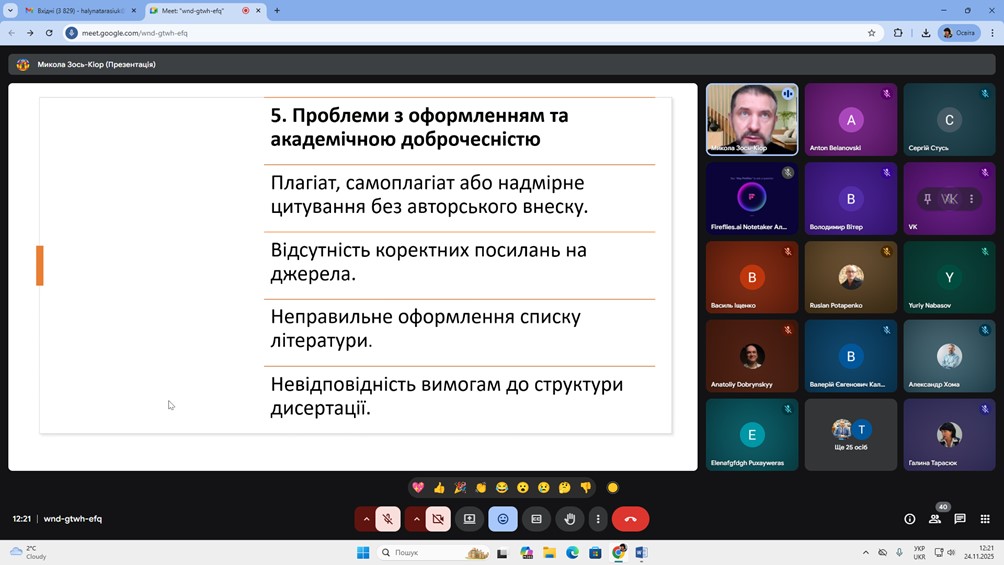The height and width of the screenshot is (565, 1004).
Task: Open meeting details info icon
Action: [909, 519]
